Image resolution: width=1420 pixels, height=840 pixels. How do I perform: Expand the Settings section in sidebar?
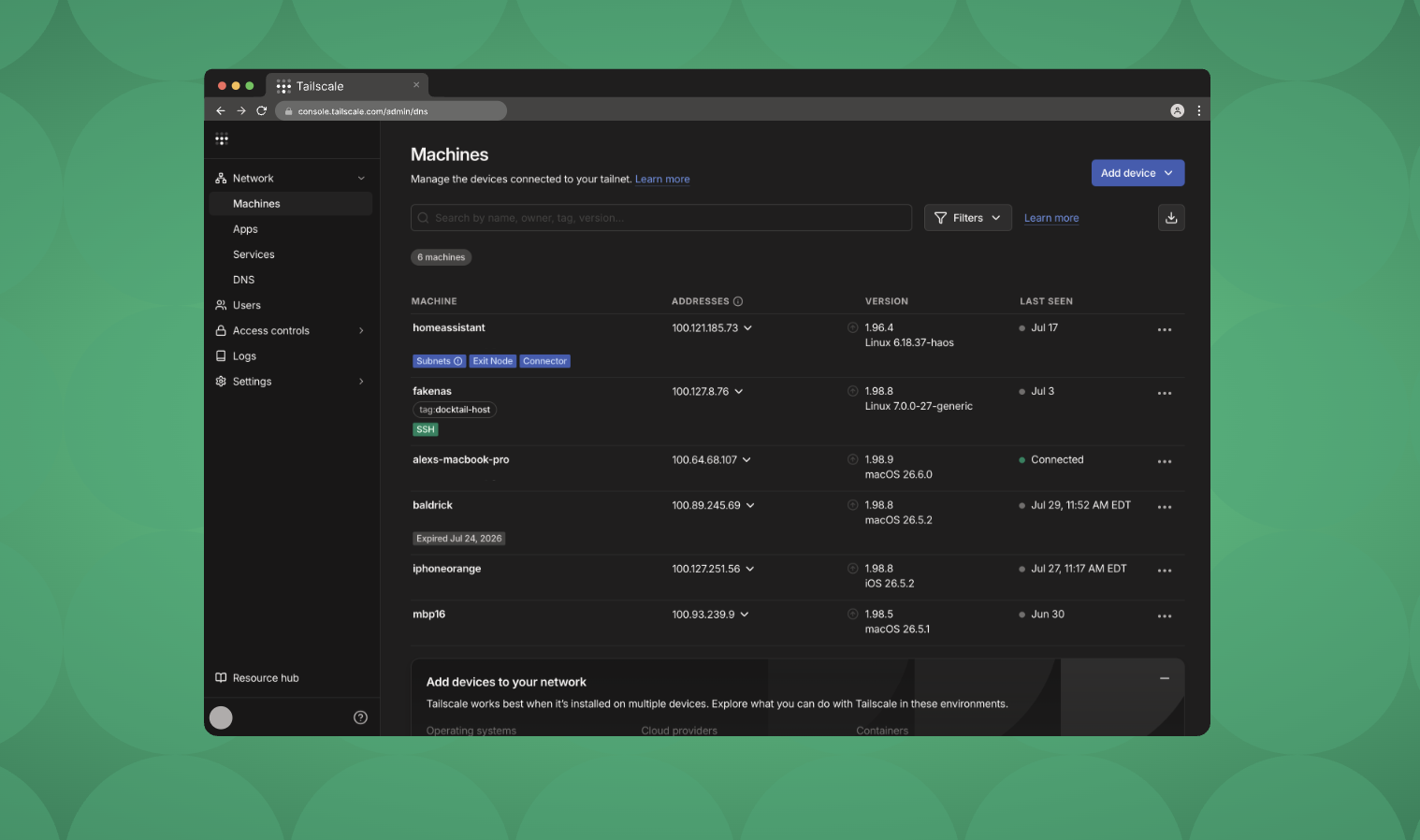[361, 382]
